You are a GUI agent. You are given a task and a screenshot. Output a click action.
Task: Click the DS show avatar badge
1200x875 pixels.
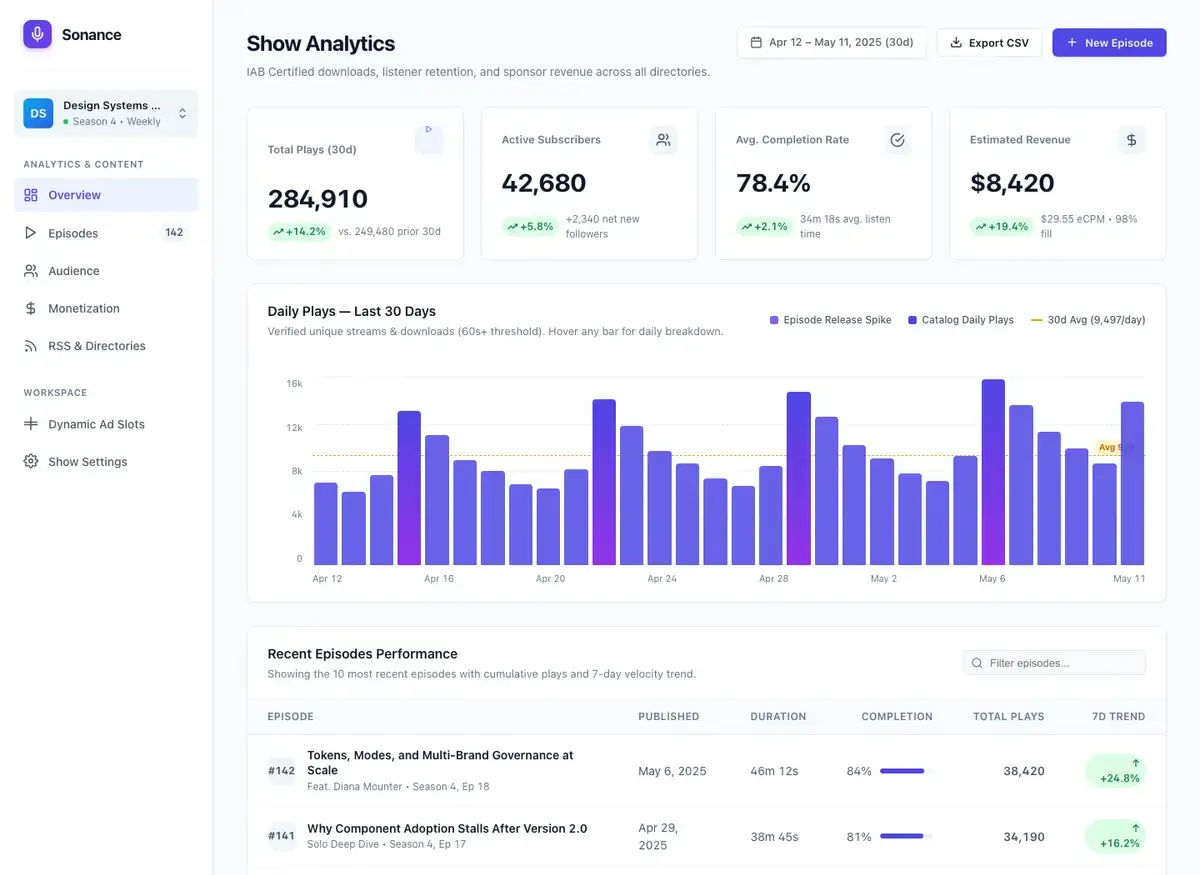(x=38, y=113)
